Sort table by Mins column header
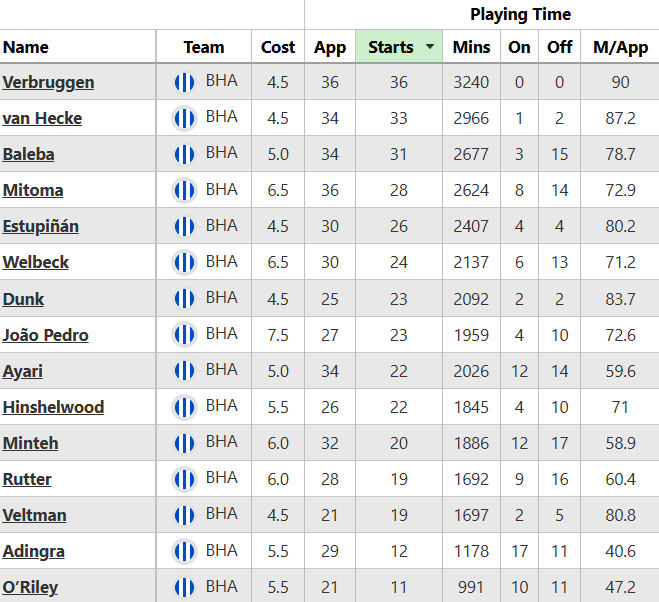This screenshot has height=602, width=659. click(x=471, y=47)
